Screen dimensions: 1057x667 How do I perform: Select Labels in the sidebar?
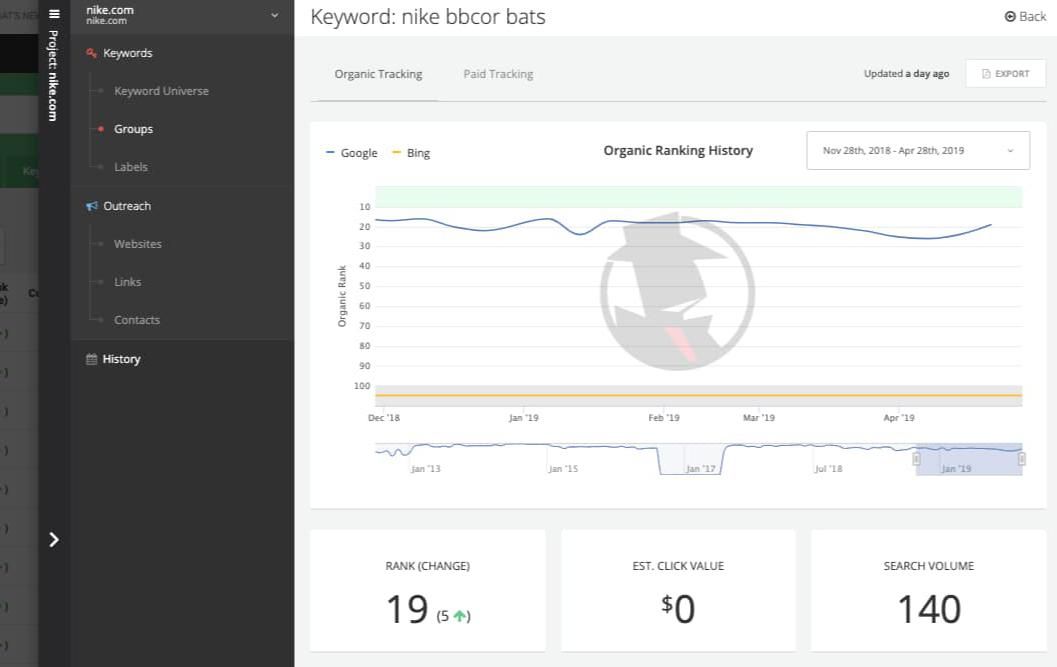[x=131, y=167]
